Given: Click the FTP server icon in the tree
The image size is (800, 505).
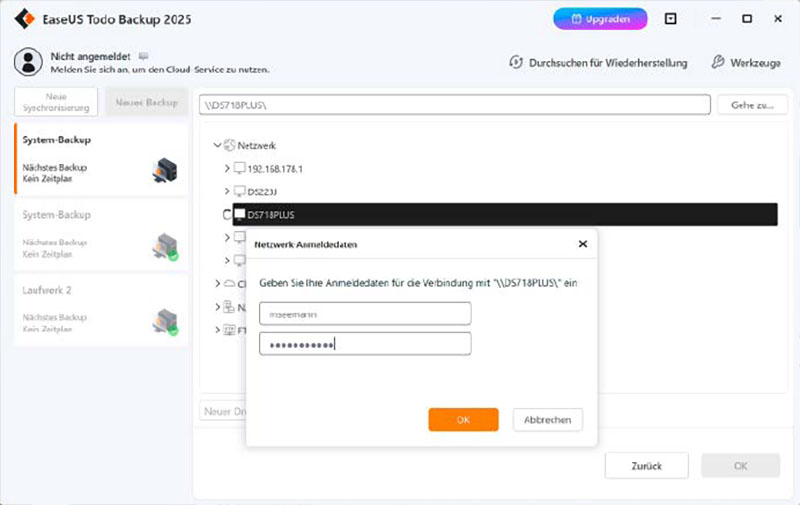Looking at the screenshot, I should pos(230,330).
